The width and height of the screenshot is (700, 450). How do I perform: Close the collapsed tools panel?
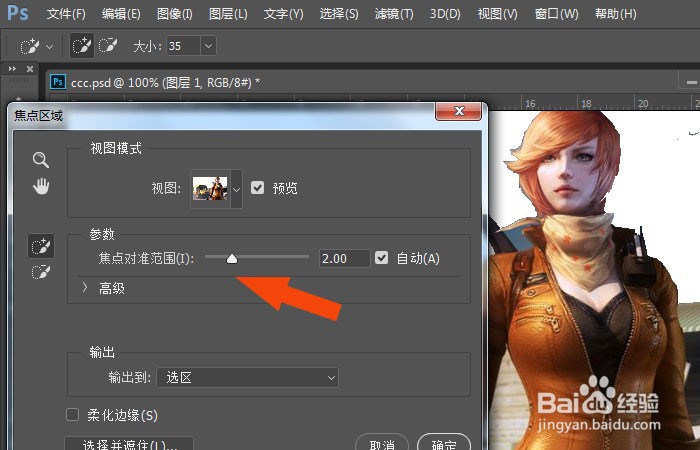pyautogui.click(x=30, y=69)
